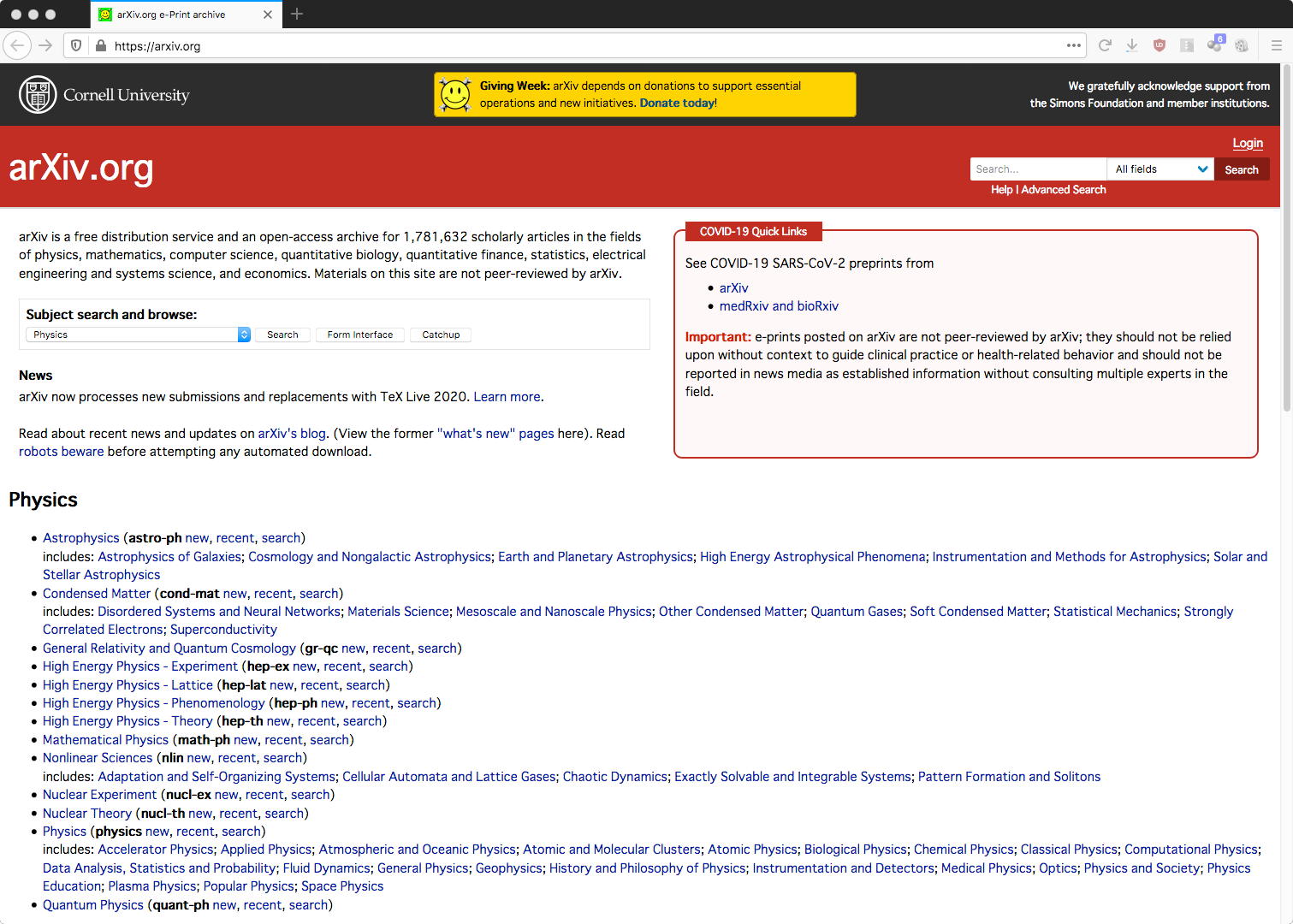Open a new browser tab
Viewport: 1293px width, 924px height.
tap(297, 14)
